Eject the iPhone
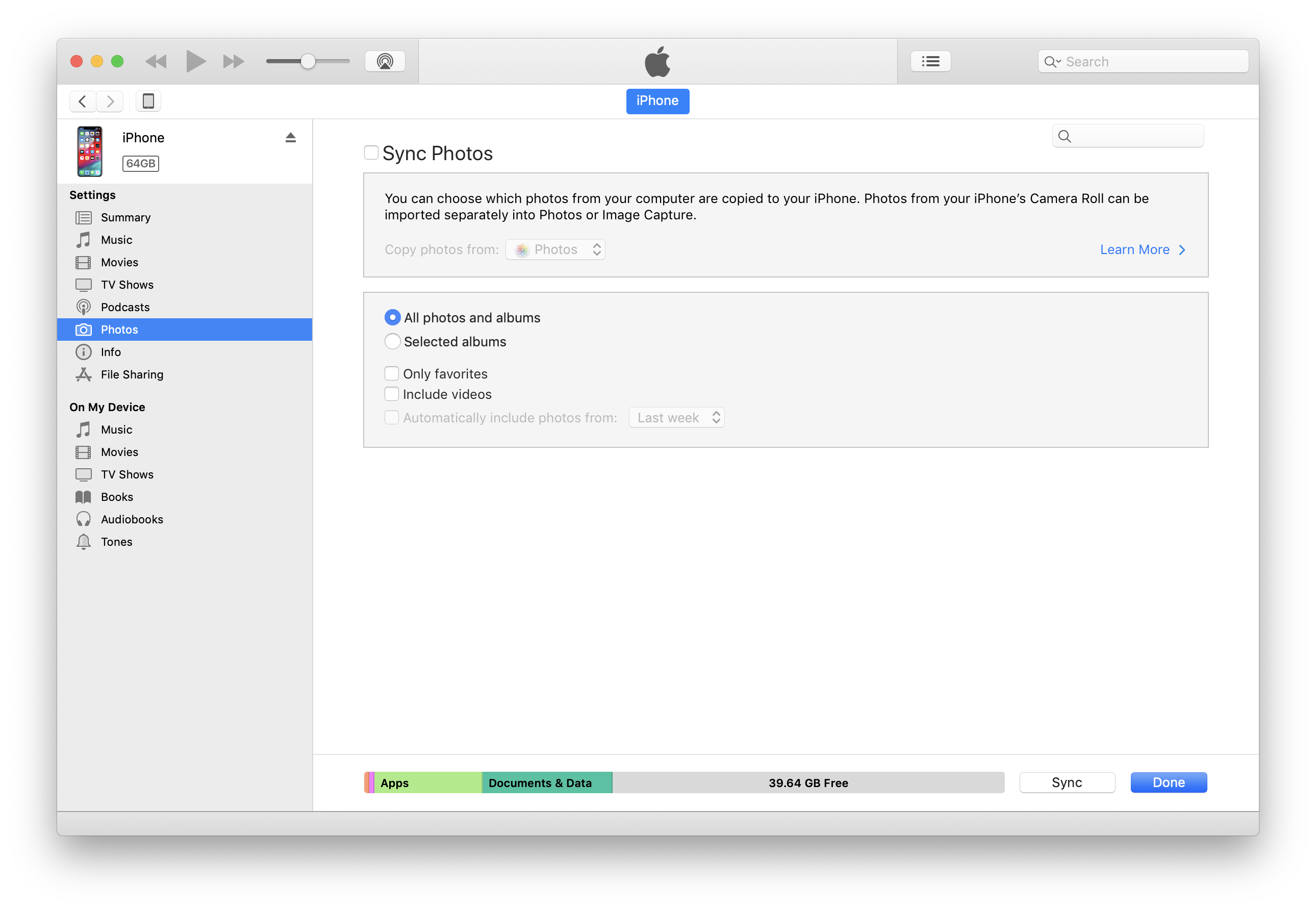 (x=290, y=138)
